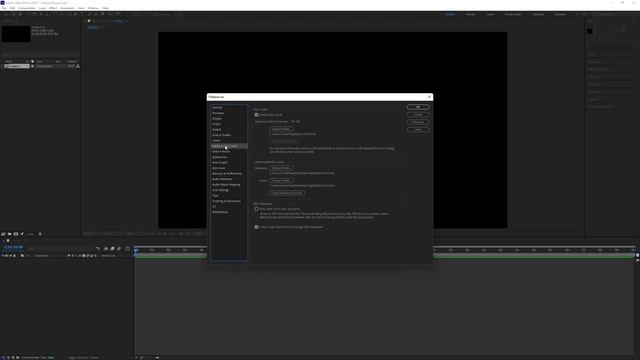Select Media & Disk Cache category
Viewport: 640px width, 360px height.
229,146
